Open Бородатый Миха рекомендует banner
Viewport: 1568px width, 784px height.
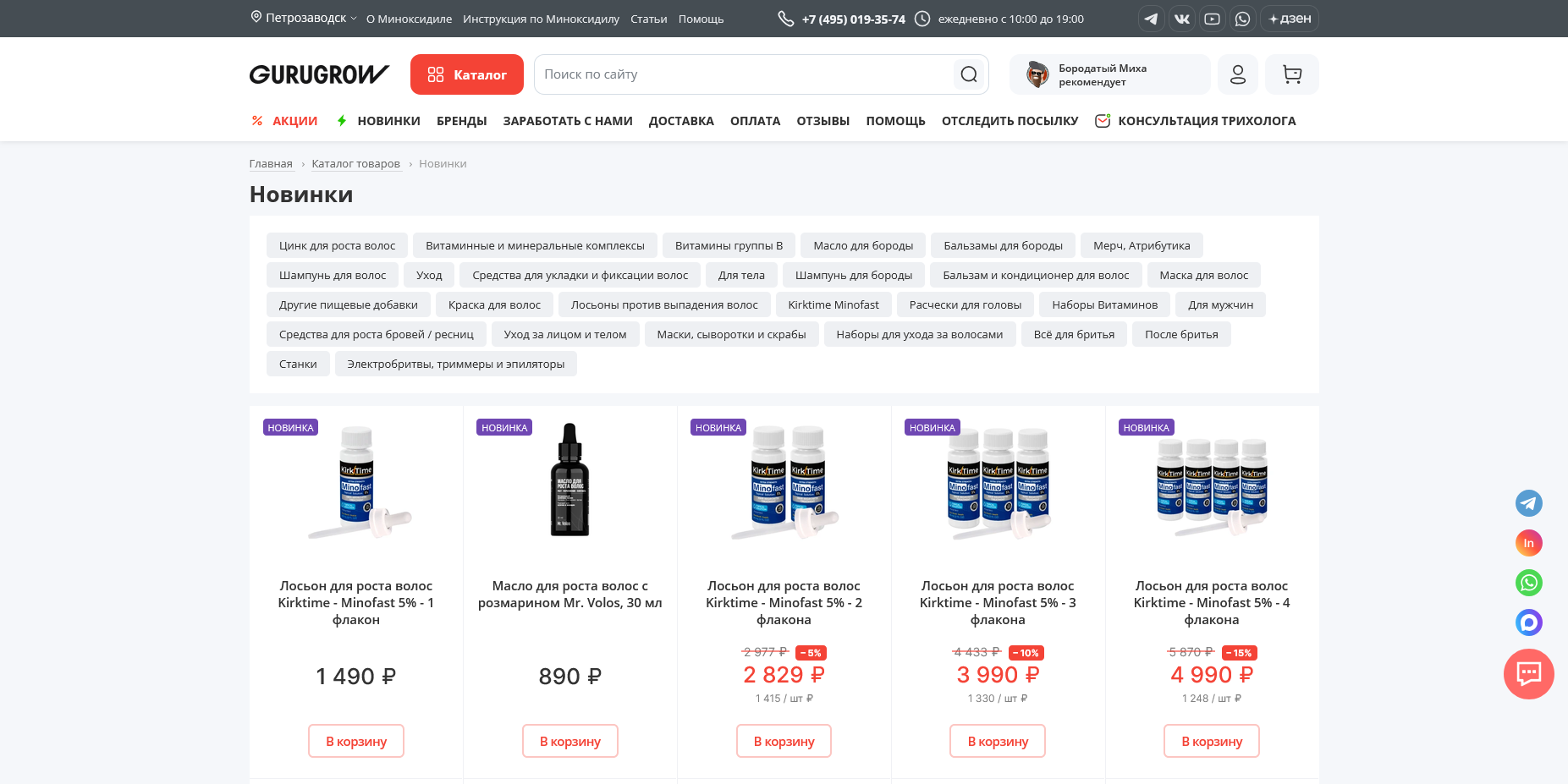pos(1109,74)
